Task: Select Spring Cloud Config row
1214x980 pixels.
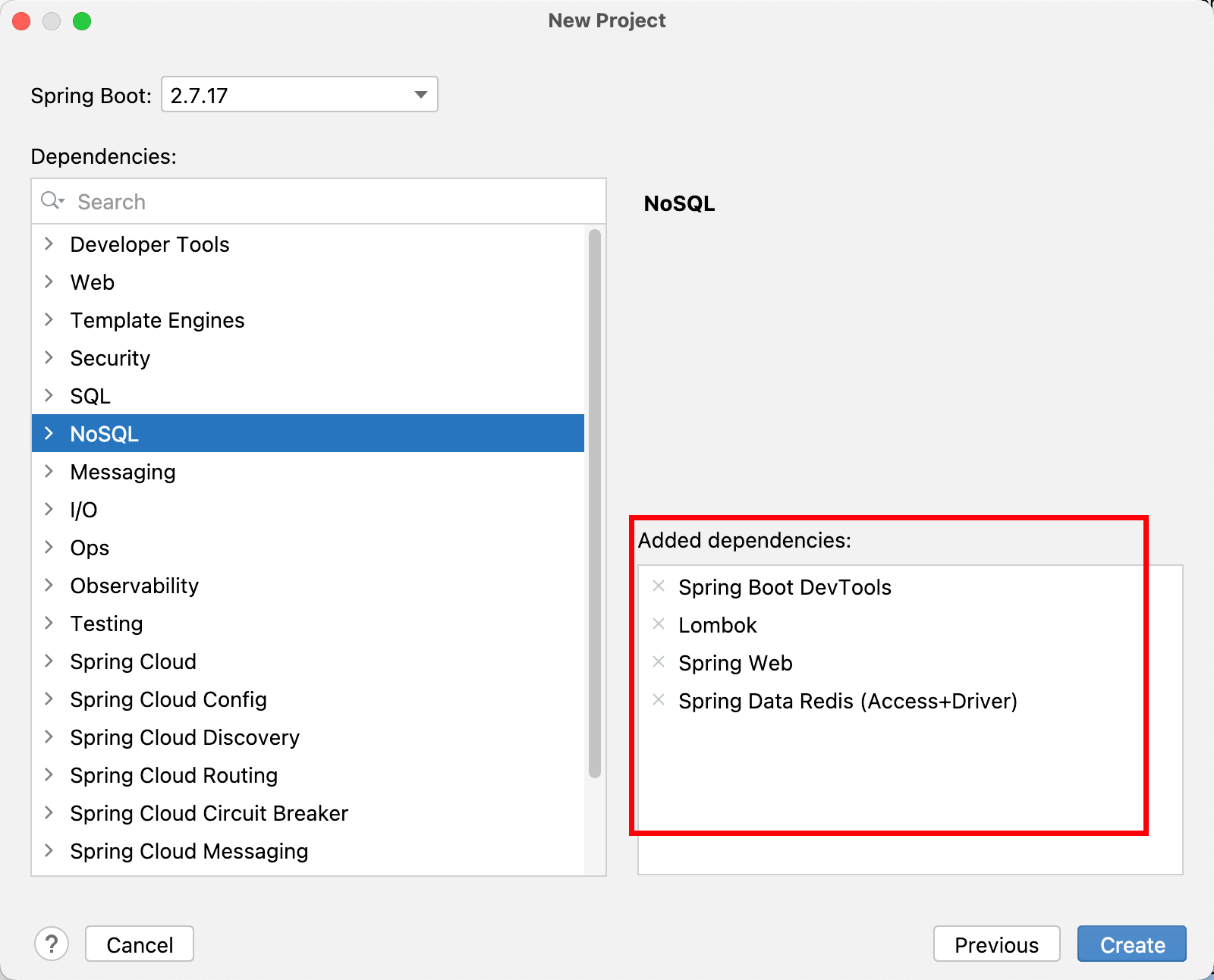Action: pyautogui.click(x=308, y=699)
